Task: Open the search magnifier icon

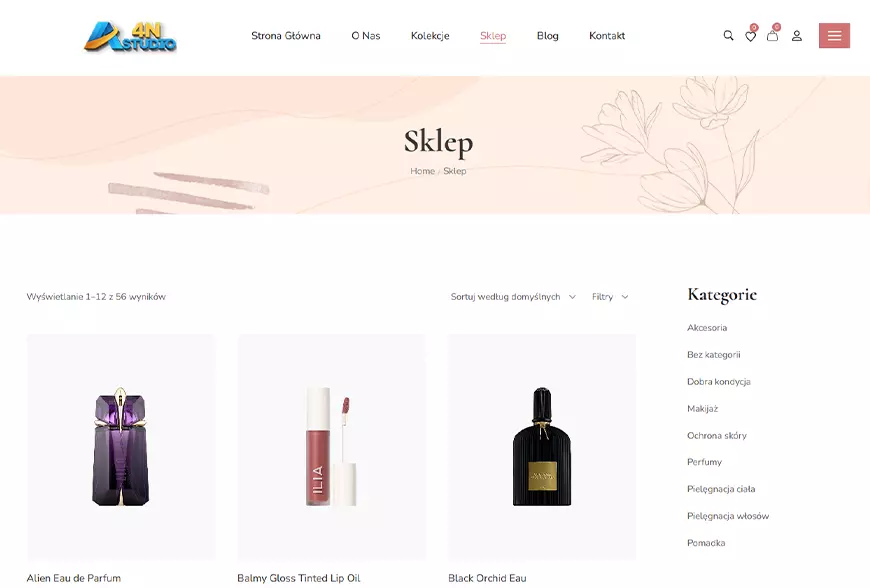Action: (x=728, y=36)
